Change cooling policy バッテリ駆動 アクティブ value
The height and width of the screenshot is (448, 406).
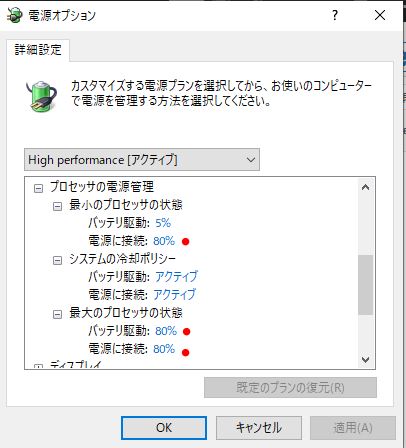click(176, 276)
